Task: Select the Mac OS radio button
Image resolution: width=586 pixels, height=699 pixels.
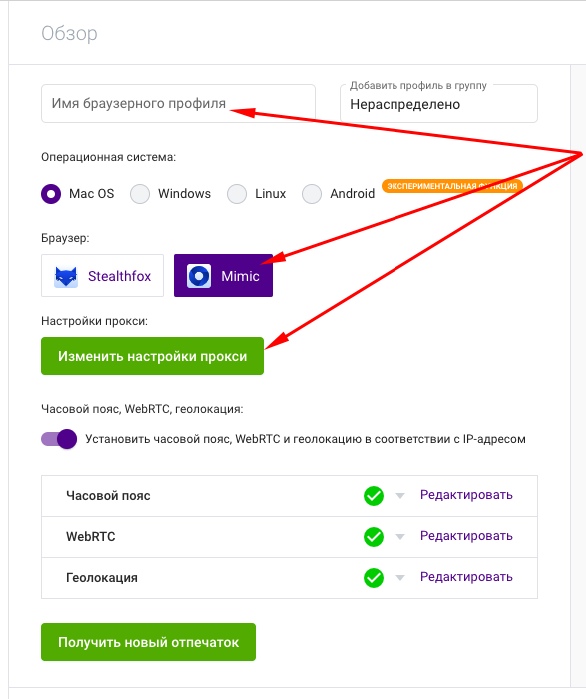Action: click(x=51, y=194)
